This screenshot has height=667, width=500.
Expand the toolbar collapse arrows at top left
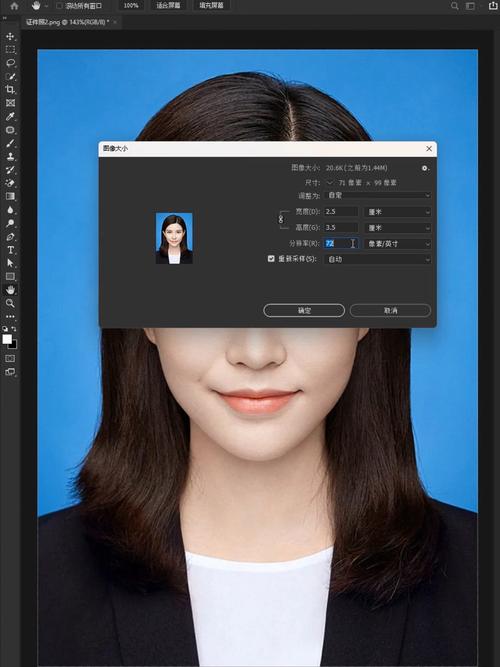[x=4, y=18]
